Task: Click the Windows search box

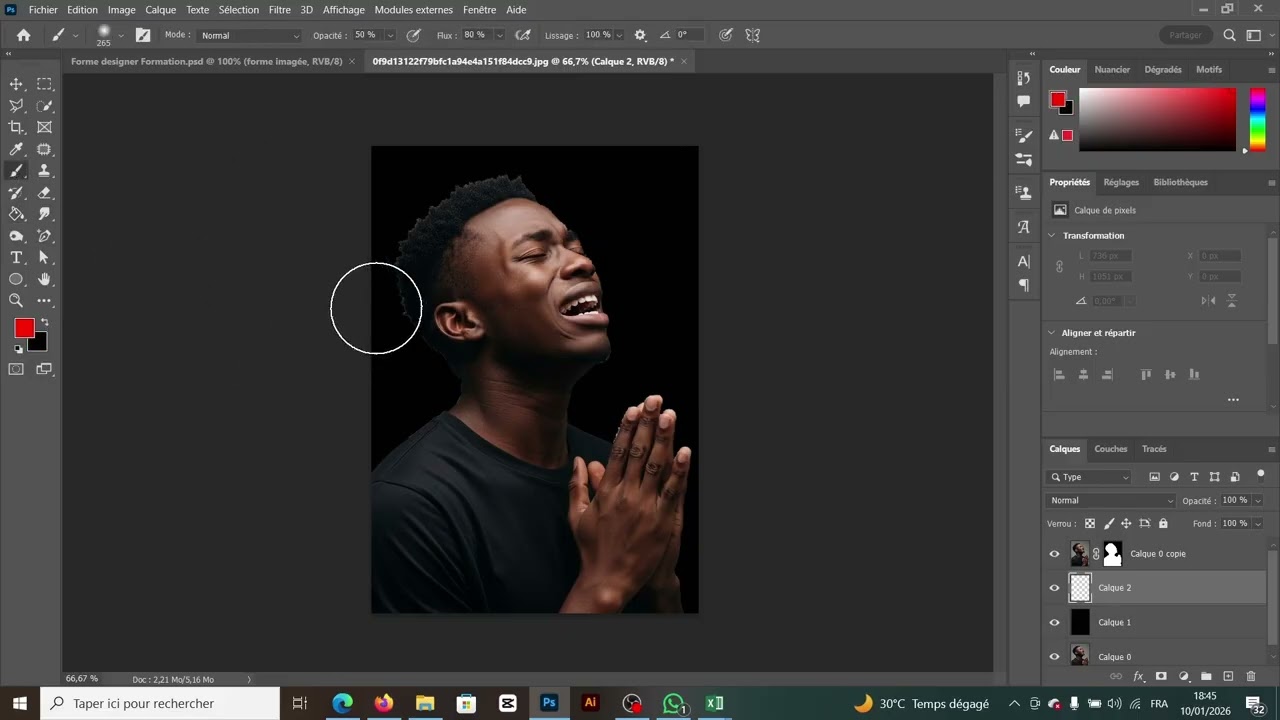Action: (160, 703)
